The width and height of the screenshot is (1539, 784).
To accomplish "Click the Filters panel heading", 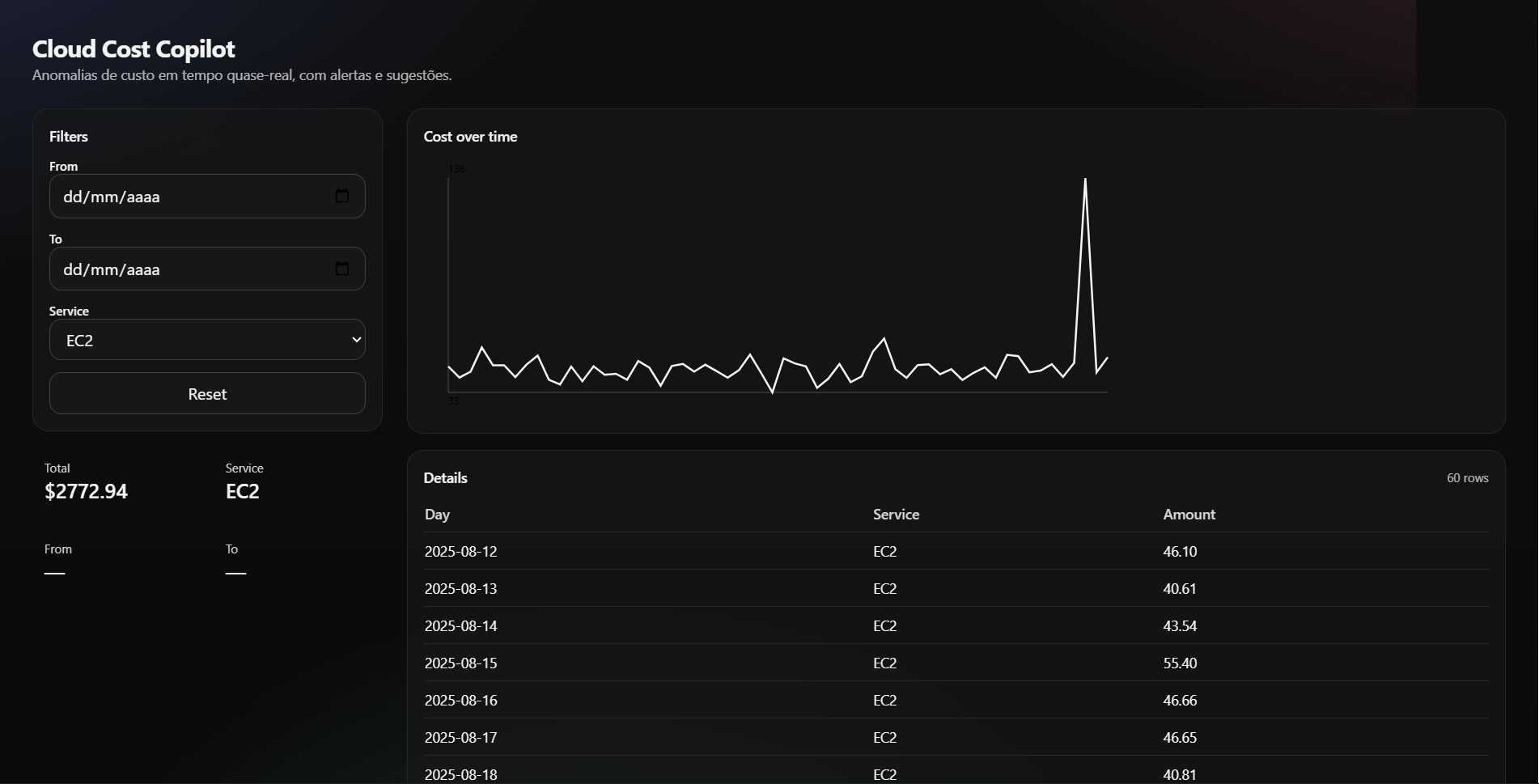I will (x=68, y=136).
